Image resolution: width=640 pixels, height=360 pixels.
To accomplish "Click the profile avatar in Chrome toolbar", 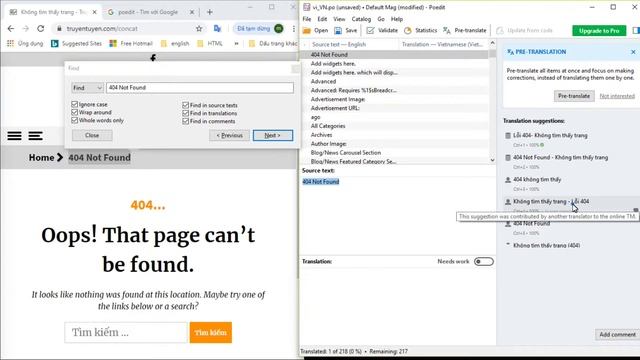I will (x=279, y=29).
